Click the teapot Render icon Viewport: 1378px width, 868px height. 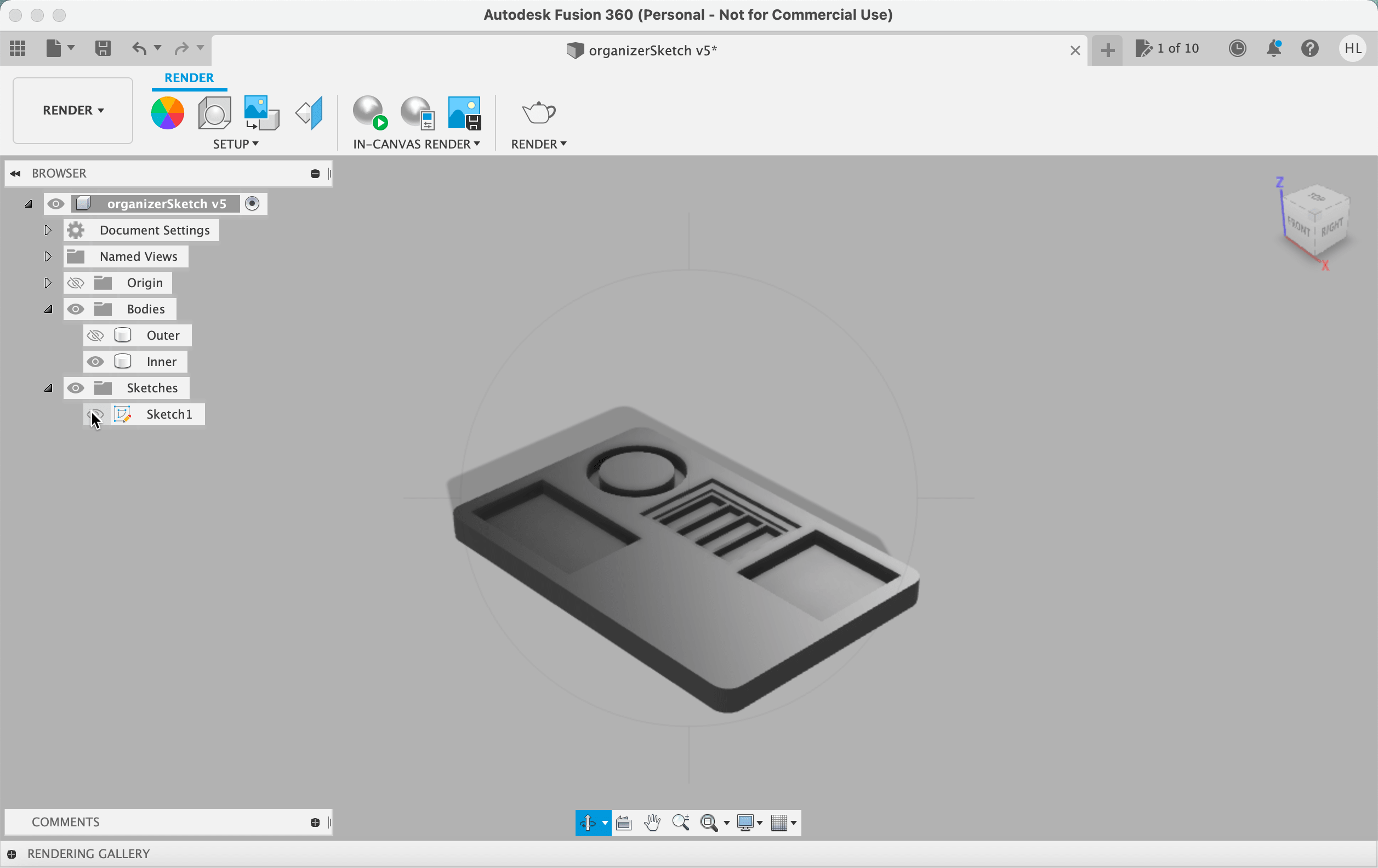(538, 113)
